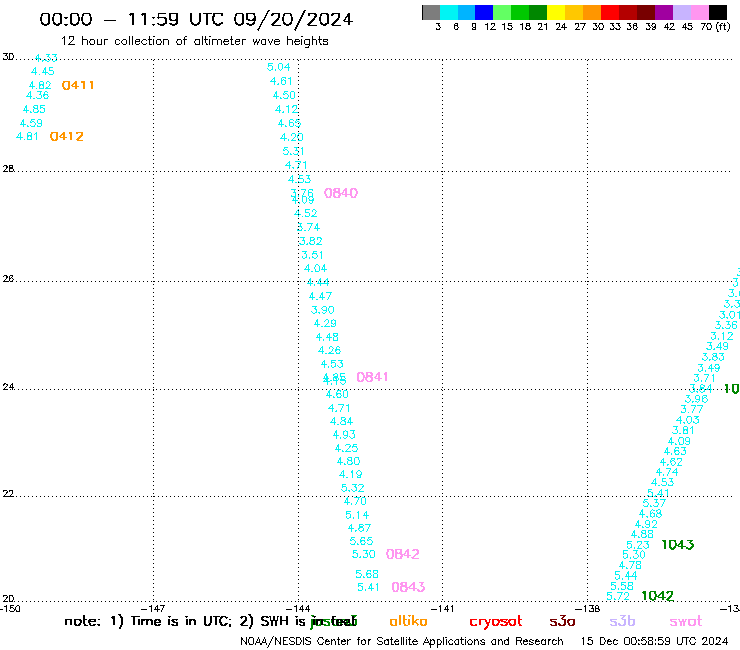Select the wave height value 4.74
The height and width of the screenshot is (650, 740).
tap(667, 473)
